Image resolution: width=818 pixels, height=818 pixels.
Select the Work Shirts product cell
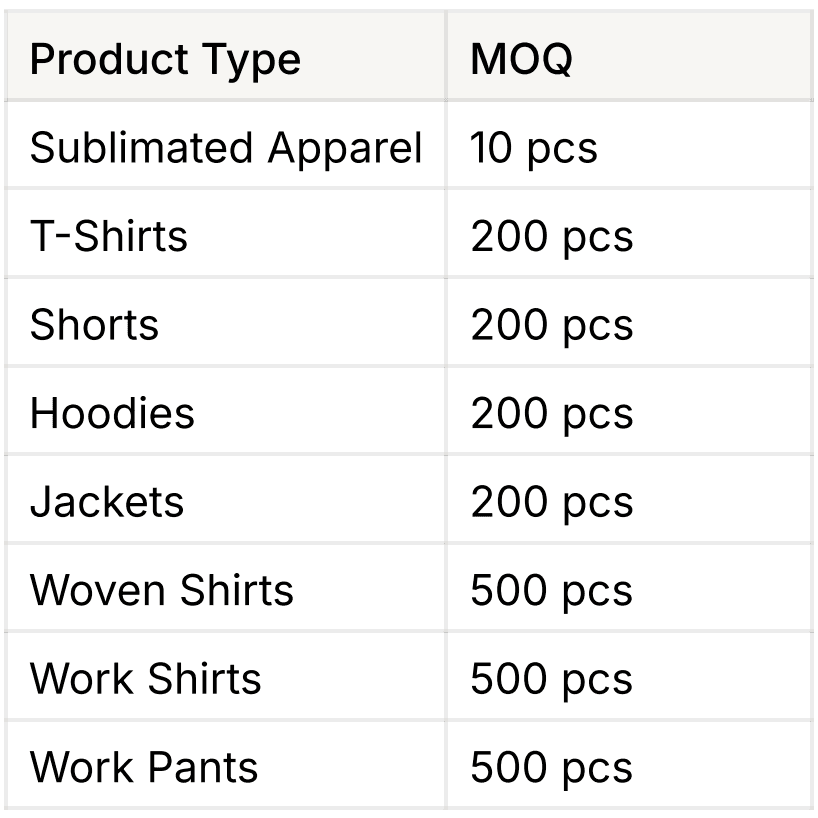(x=146, y=679)
